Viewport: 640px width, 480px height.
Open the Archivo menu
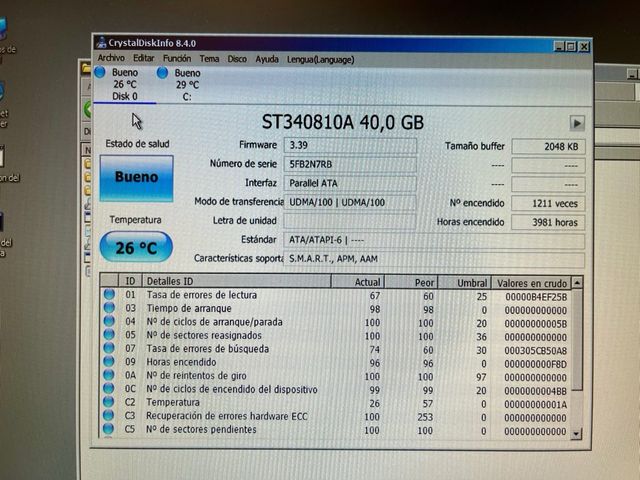click(x=111, y=58)
